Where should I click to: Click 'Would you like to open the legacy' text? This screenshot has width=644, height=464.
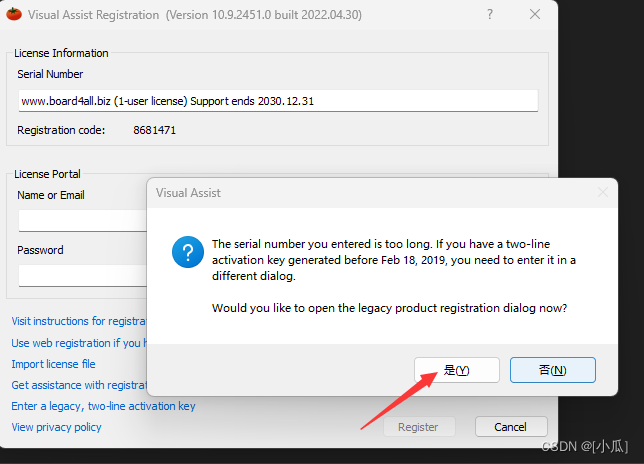[x=389, y=308]
